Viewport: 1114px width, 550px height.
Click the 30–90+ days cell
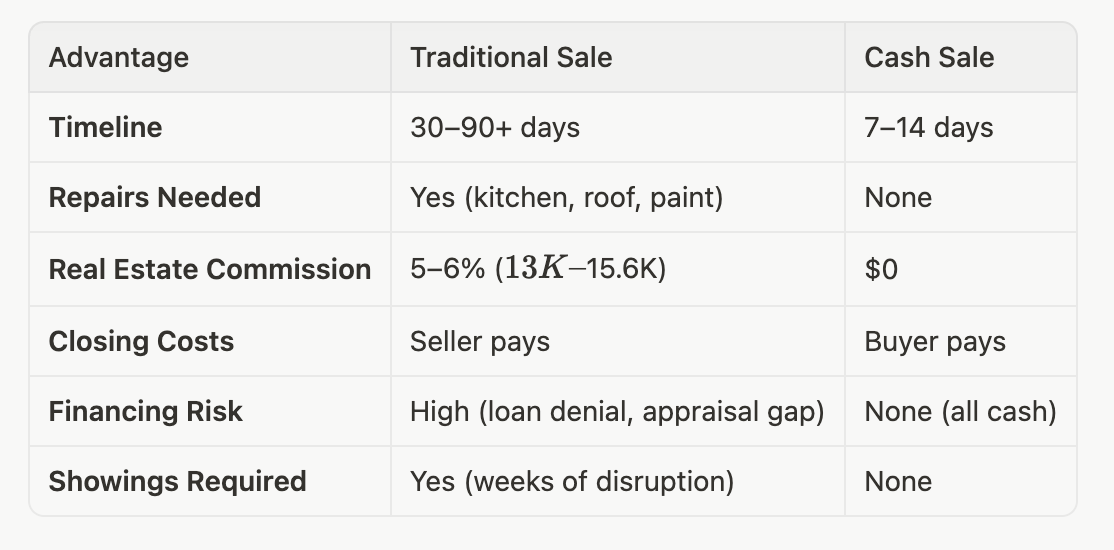tap(494, 128)
